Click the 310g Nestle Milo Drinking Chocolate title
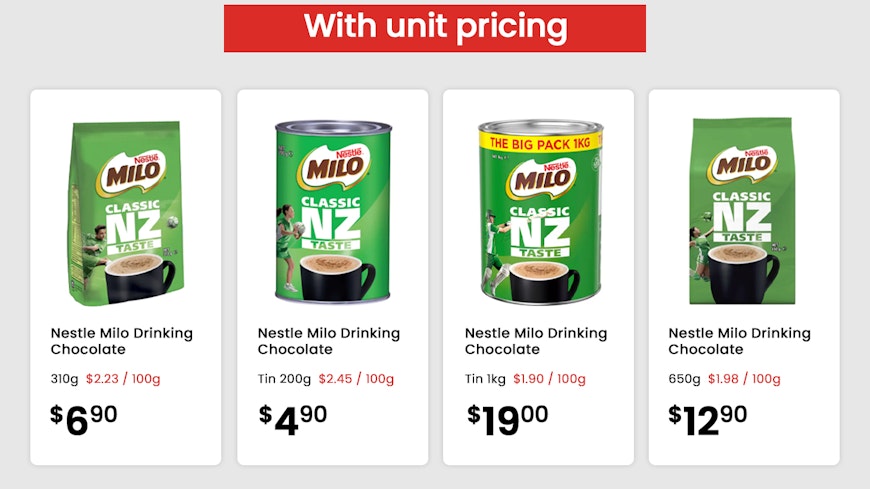This screenshot has height=489, width=870. click(121, 341)
